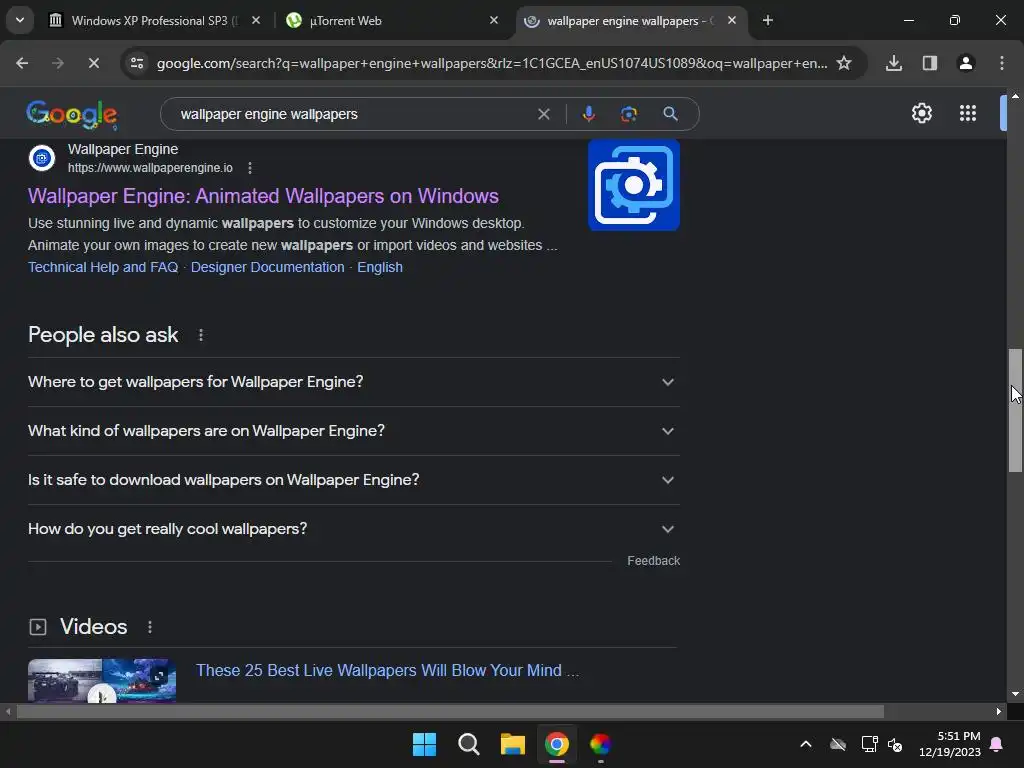Viewport: 1024px width, 768px height.
Task: Open the Designer Documentation sitelink
Action: click(268, 267)
